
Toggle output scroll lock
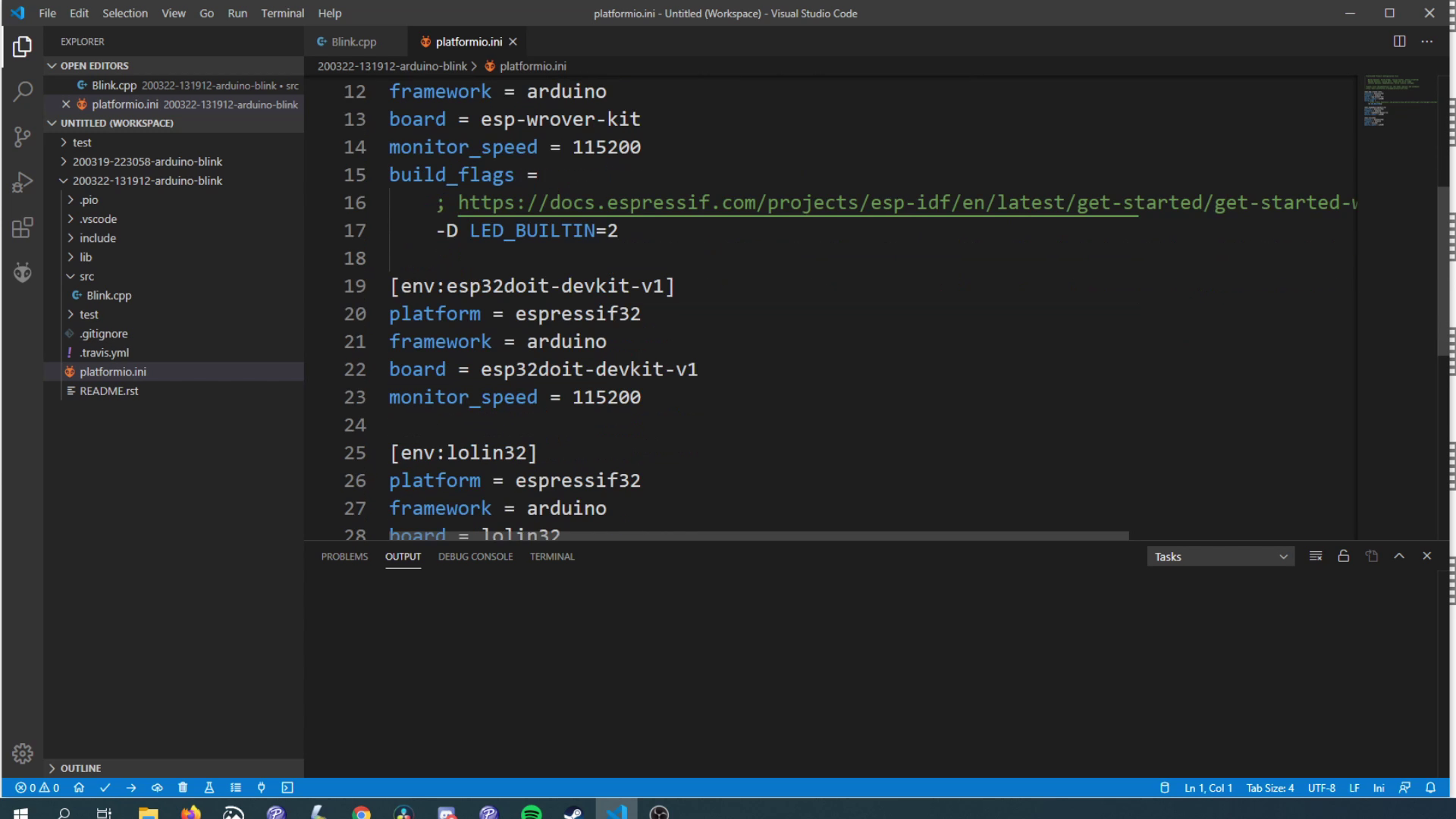click(x=1343, y=556)
